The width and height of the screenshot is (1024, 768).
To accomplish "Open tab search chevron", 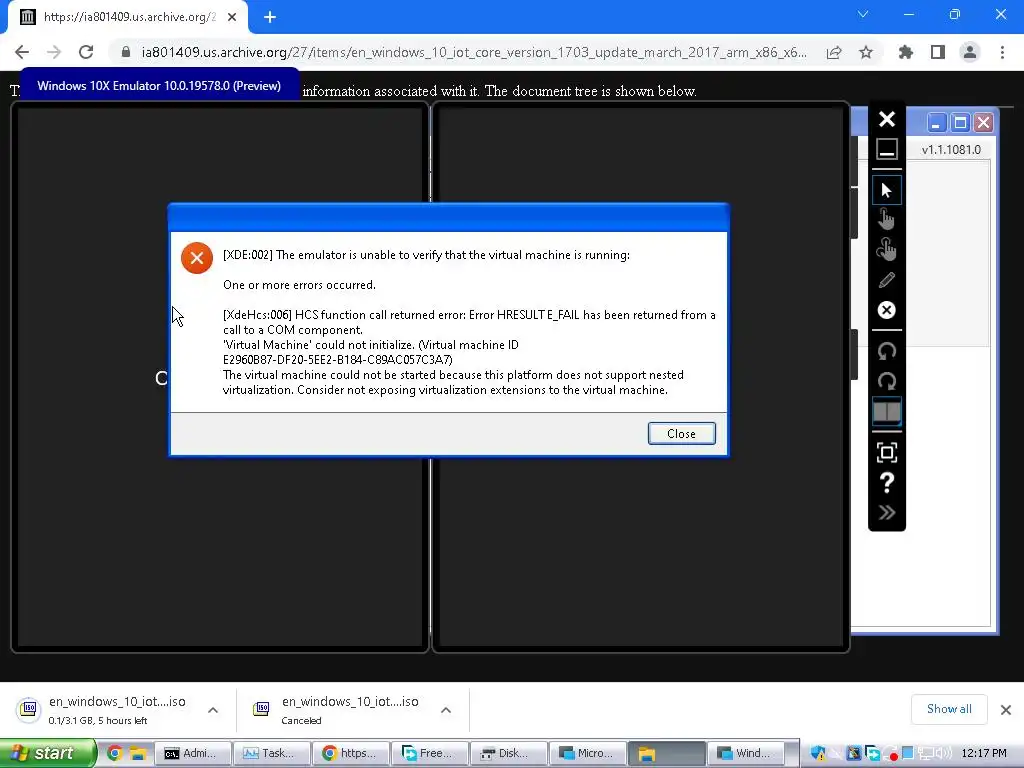I will (863, 14).
